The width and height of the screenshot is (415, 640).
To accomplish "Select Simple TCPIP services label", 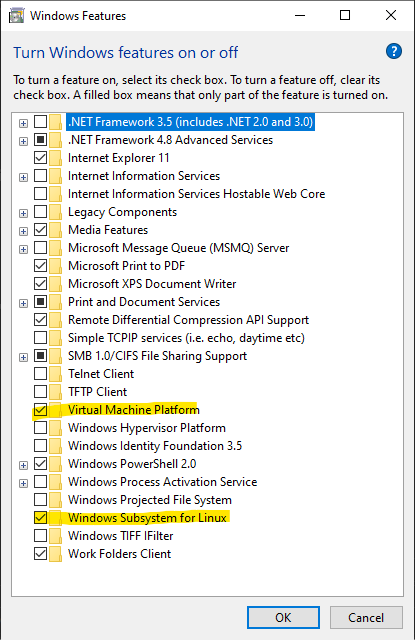I will pyautogui.click(x=186, y=338).
